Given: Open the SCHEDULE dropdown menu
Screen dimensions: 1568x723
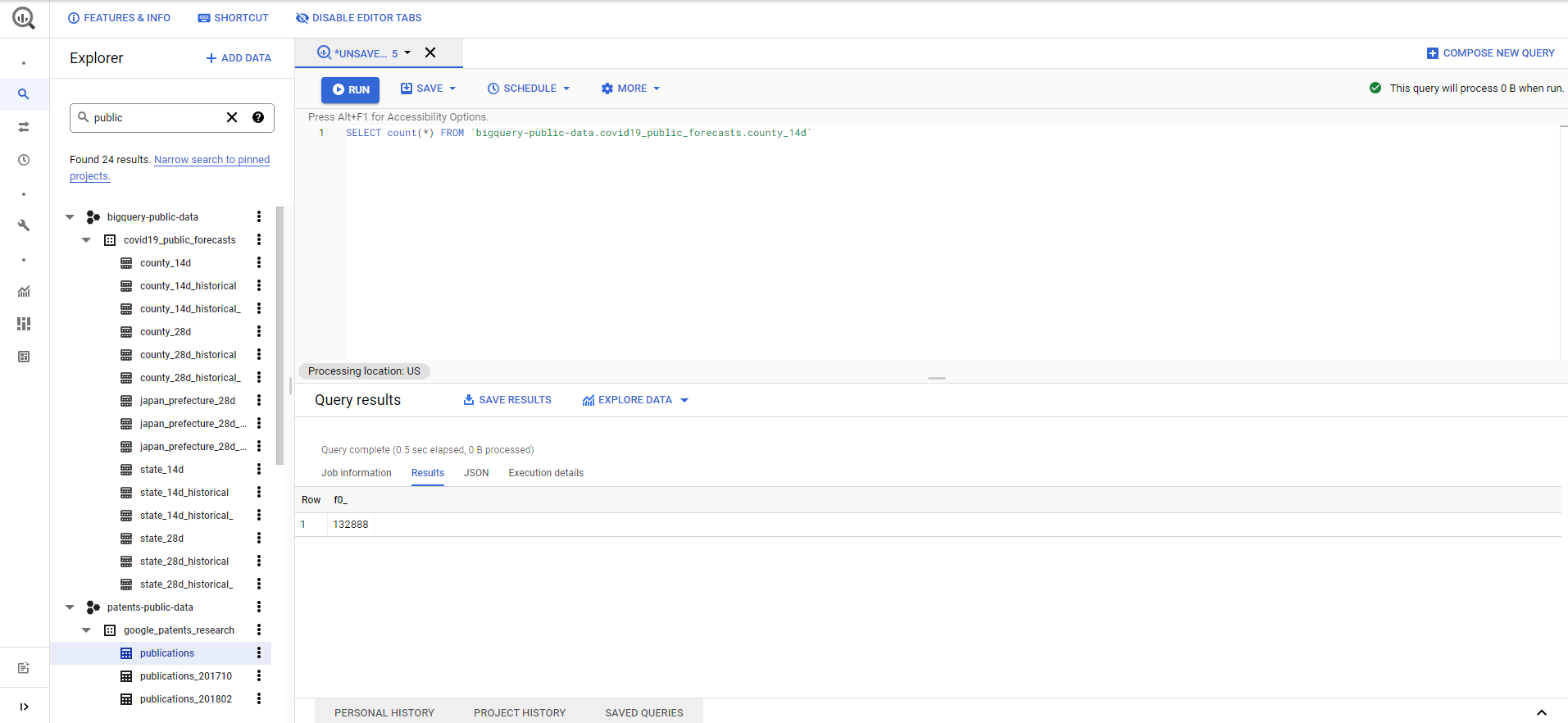Looking at the screenshot, I should coord(529,89).
